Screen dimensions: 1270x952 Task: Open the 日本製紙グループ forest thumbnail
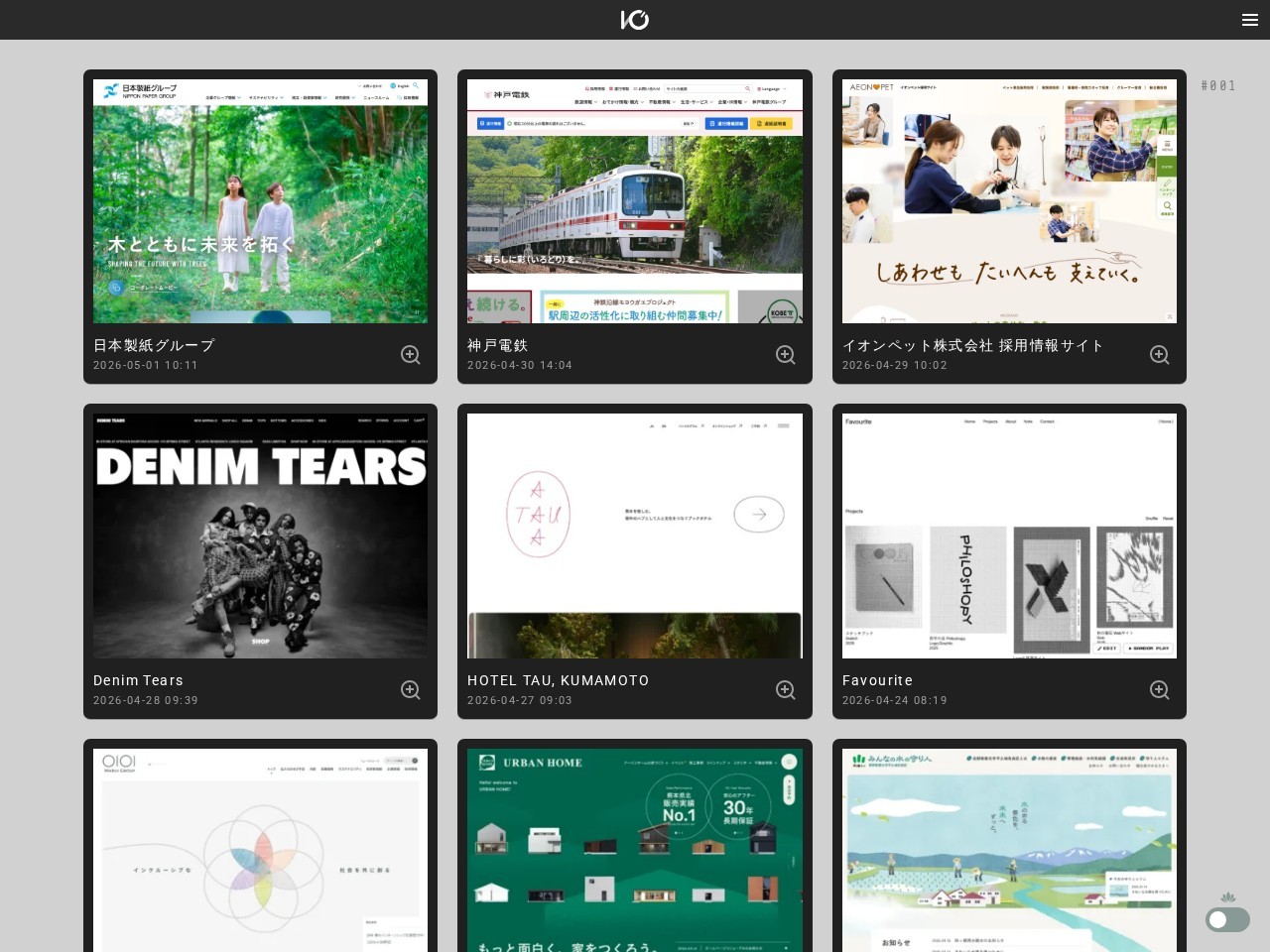(x=260, y=201)
